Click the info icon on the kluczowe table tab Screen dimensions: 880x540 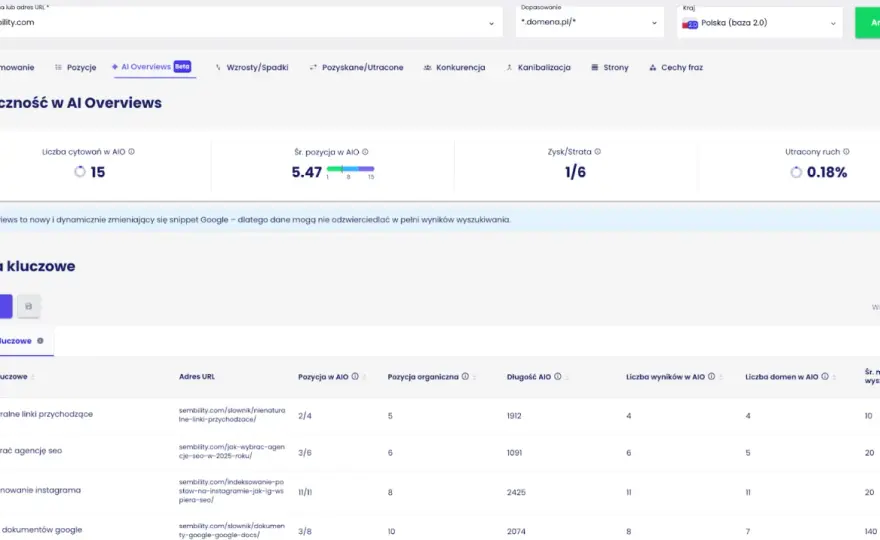40,341
